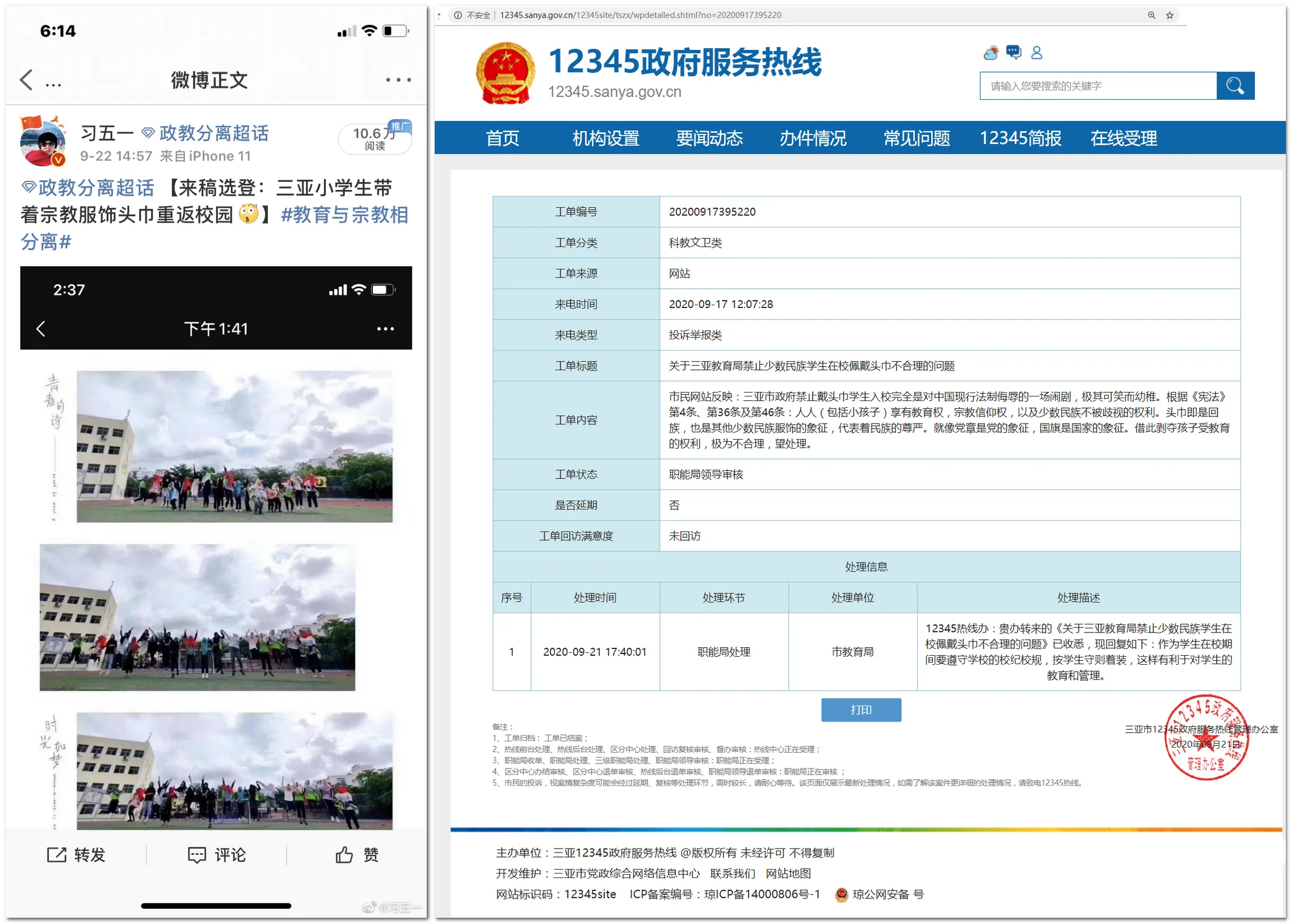
Task: Tap the back arrow beside 下午1:41
Action: tap(40, 329)
